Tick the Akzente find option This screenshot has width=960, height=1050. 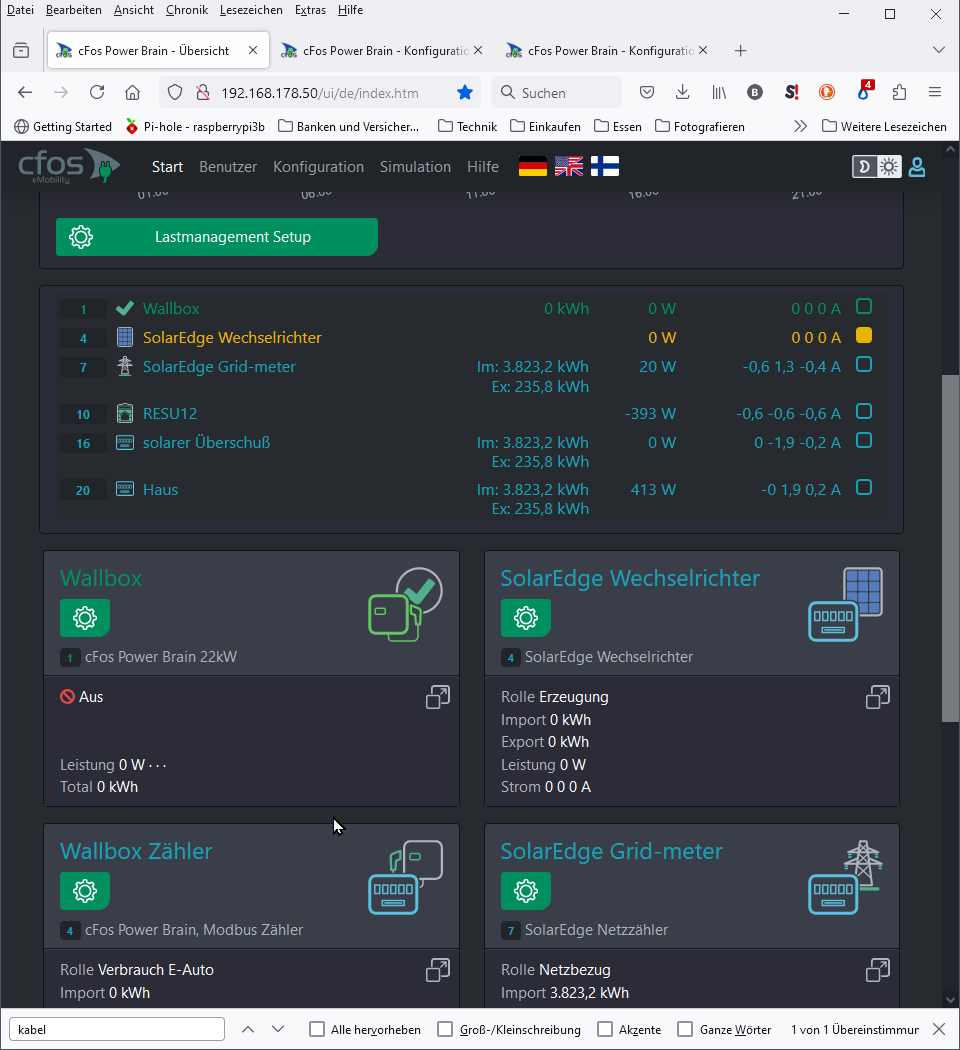point(605,1029)
